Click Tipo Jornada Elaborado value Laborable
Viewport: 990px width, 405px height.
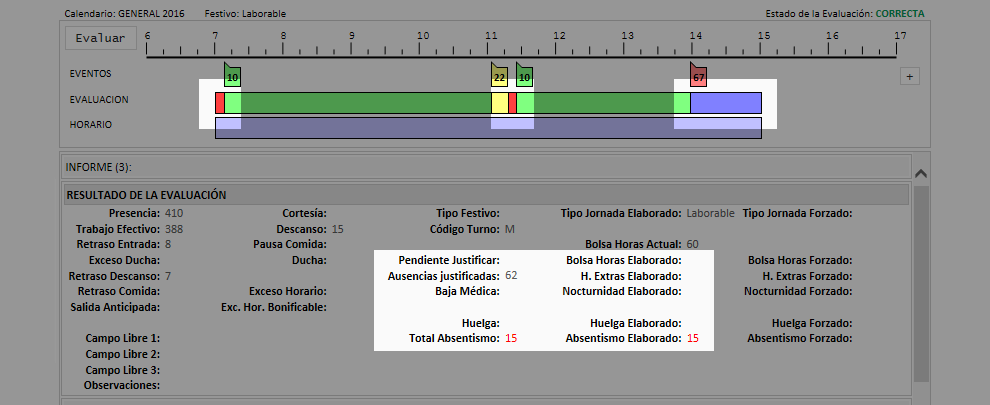[710, 213]
